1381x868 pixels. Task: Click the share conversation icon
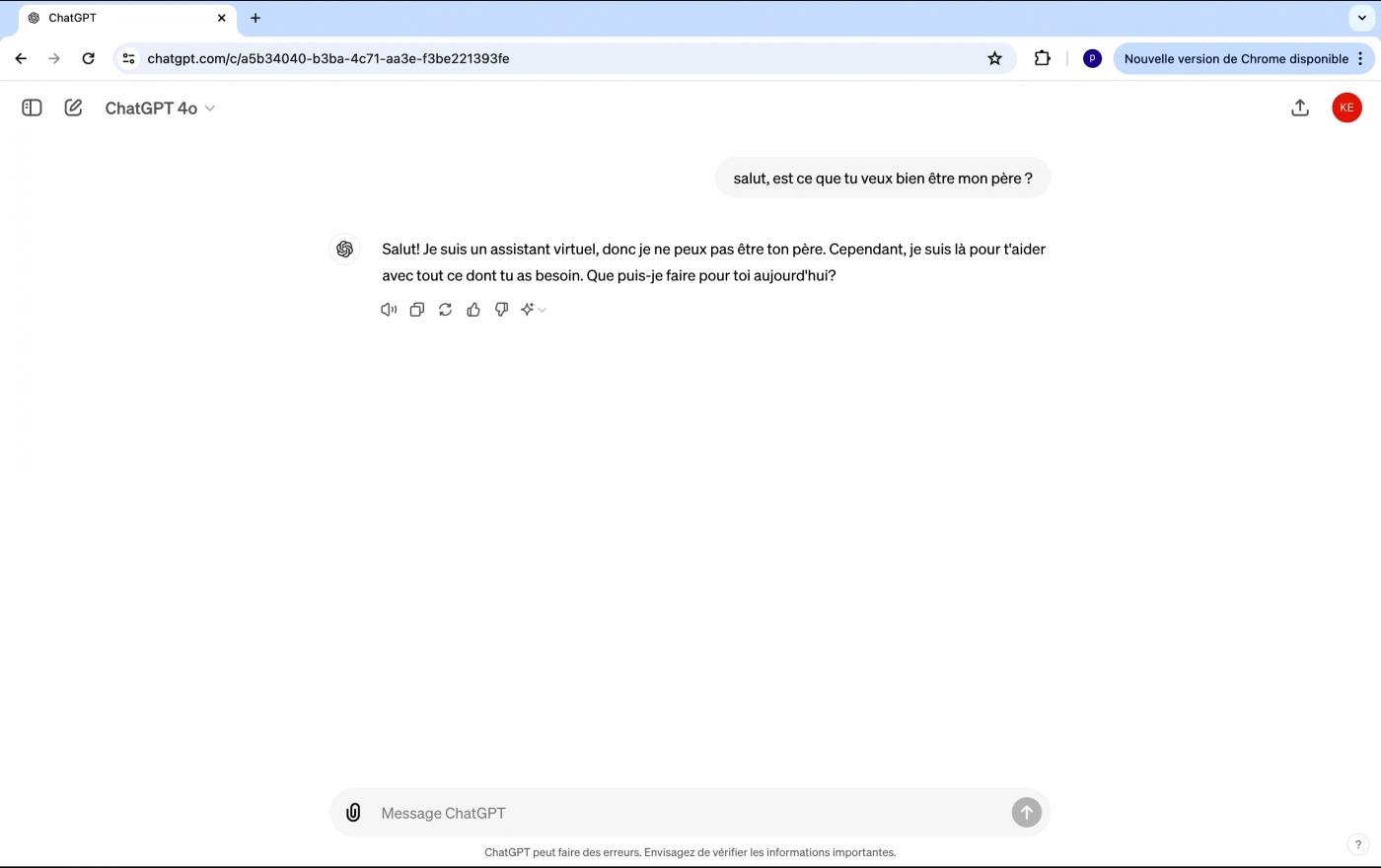pyautogui.click(x=1299, y=108)
